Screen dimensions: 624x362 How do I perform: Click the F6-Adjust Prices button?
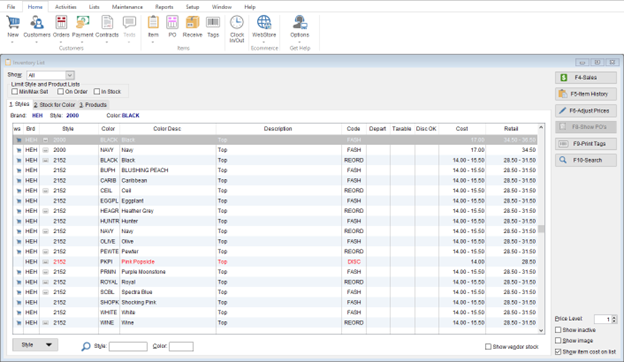click(x=586, y=111)
